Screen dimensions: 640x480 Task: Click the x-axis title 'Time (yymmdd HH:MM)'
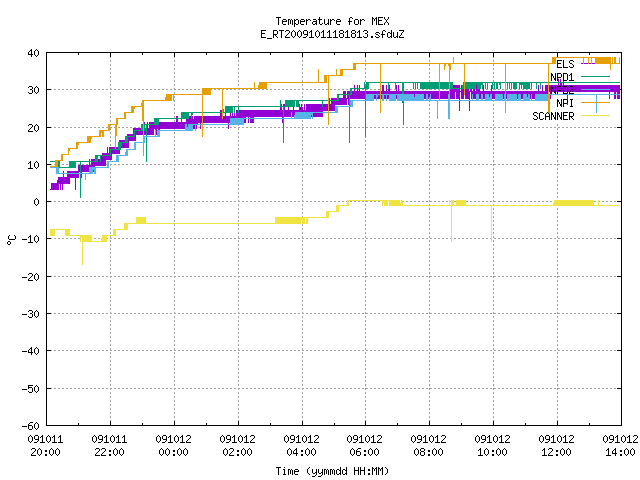tap(332, 471)
